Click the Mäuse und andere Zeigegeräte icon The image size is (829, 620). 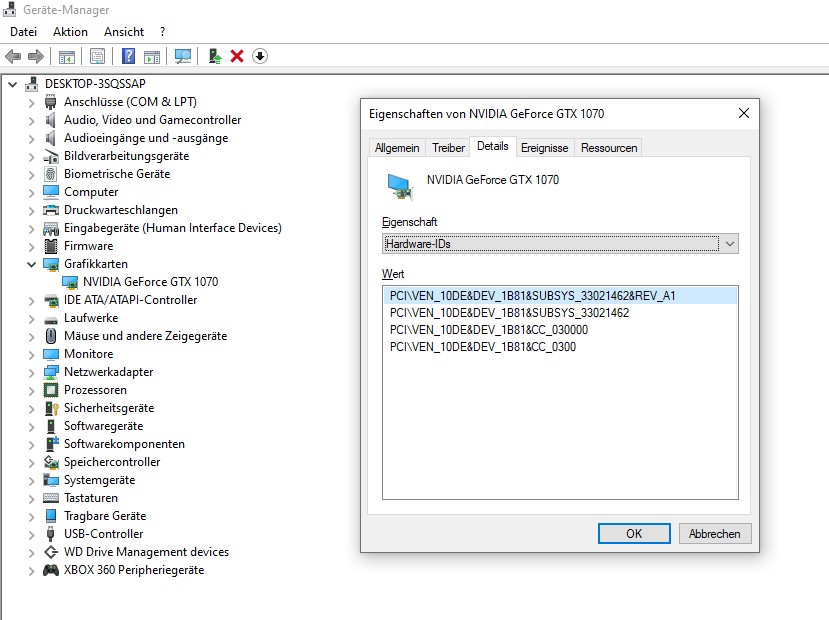point(51,336)
